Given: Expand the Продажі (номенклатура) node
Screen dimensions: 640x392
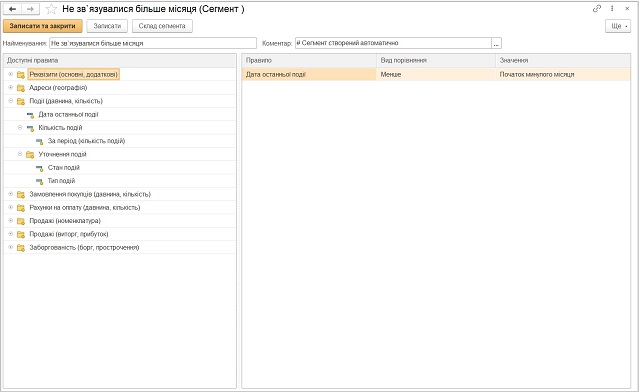Looking at the screenshot, I should pyautogui.click(x=11, y=220).
